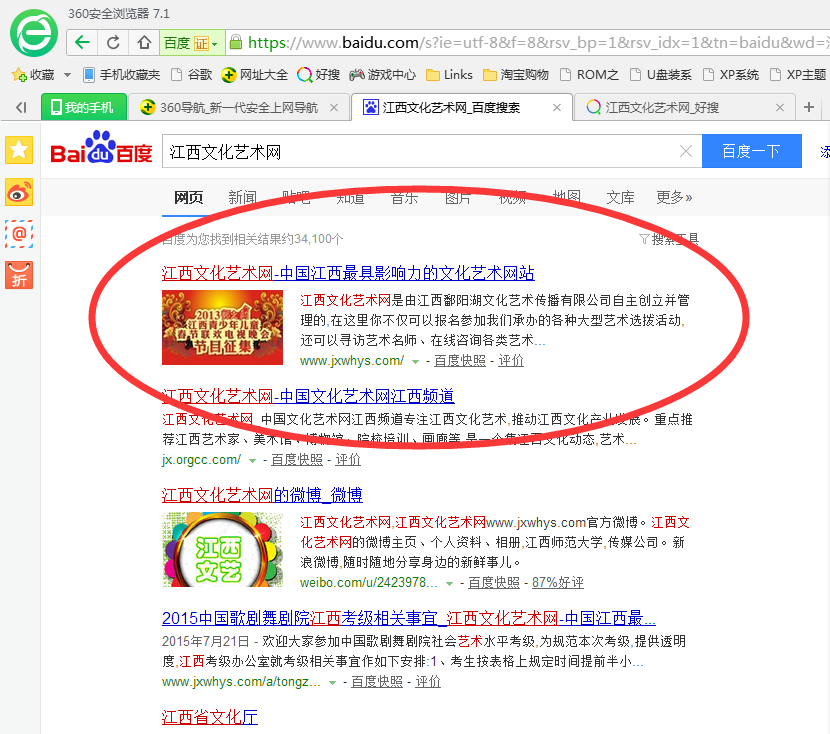Open the Weibo sidebar icon

19,192
